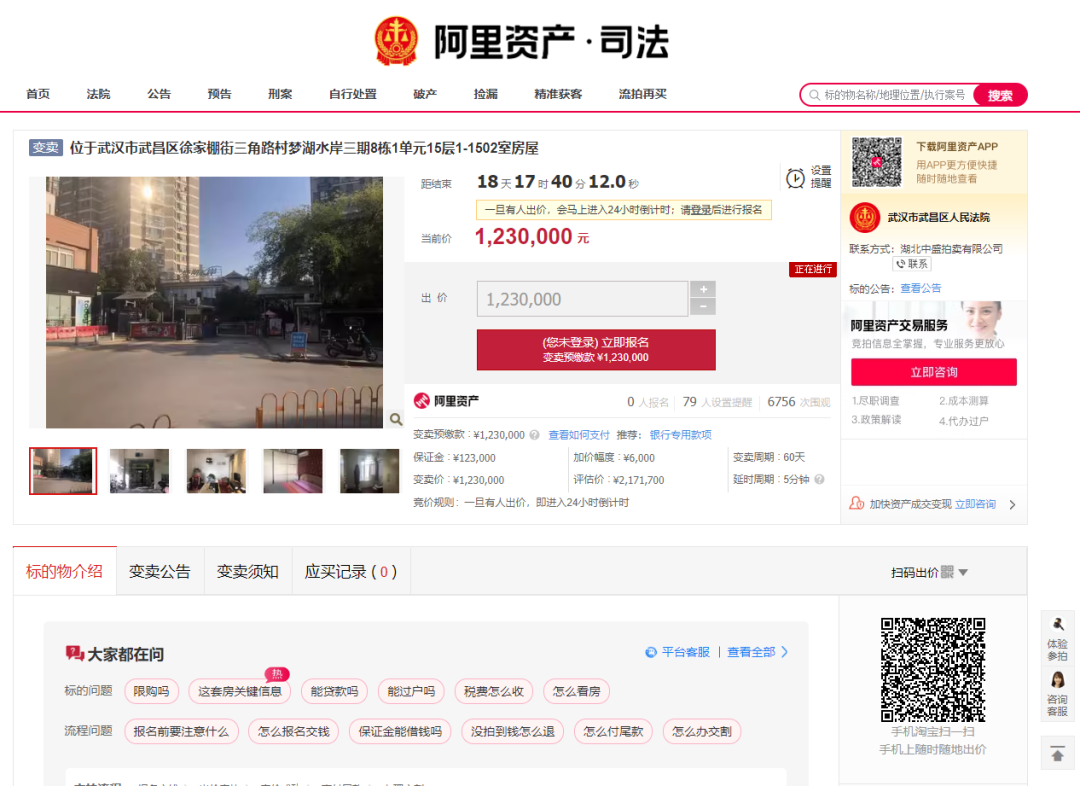The image size is (1080, 786).
Task: Click the 大家都在问 question icon
Action: coord(74,653)
